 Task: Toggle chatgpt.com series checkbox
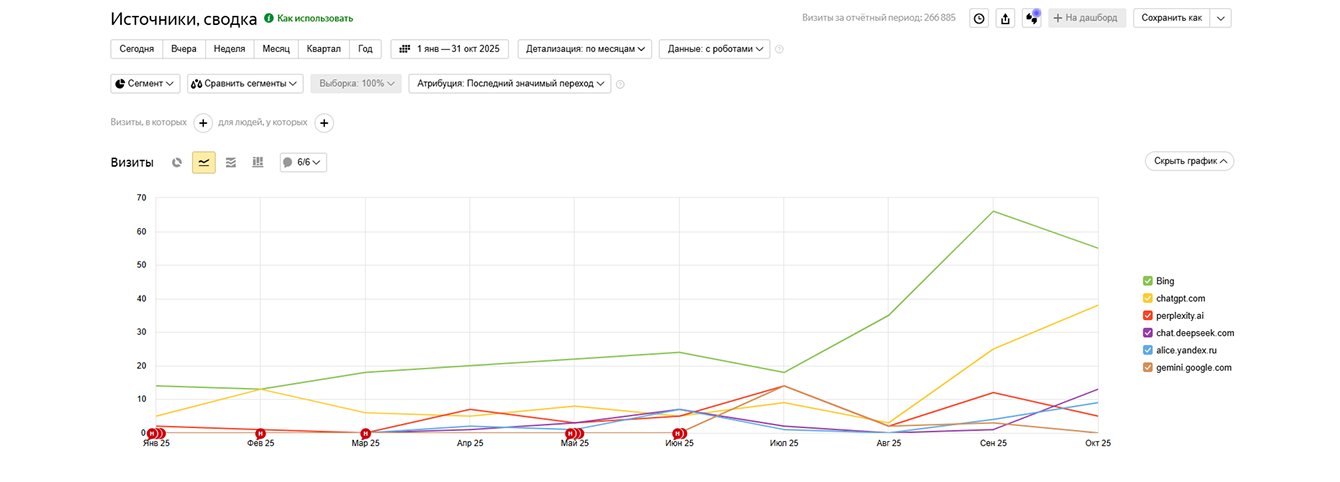coord(1148,298)
